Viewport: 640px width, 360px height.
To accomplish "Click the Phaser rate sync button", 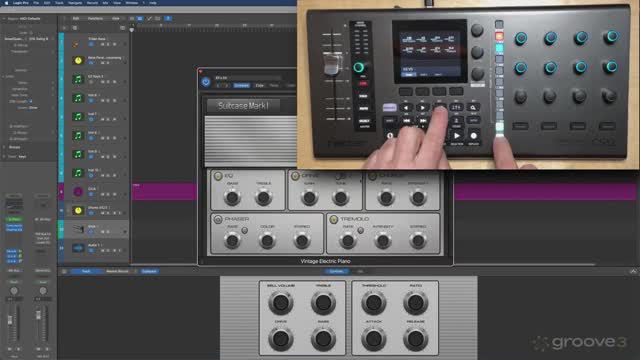I will click(x=244, y=231).
